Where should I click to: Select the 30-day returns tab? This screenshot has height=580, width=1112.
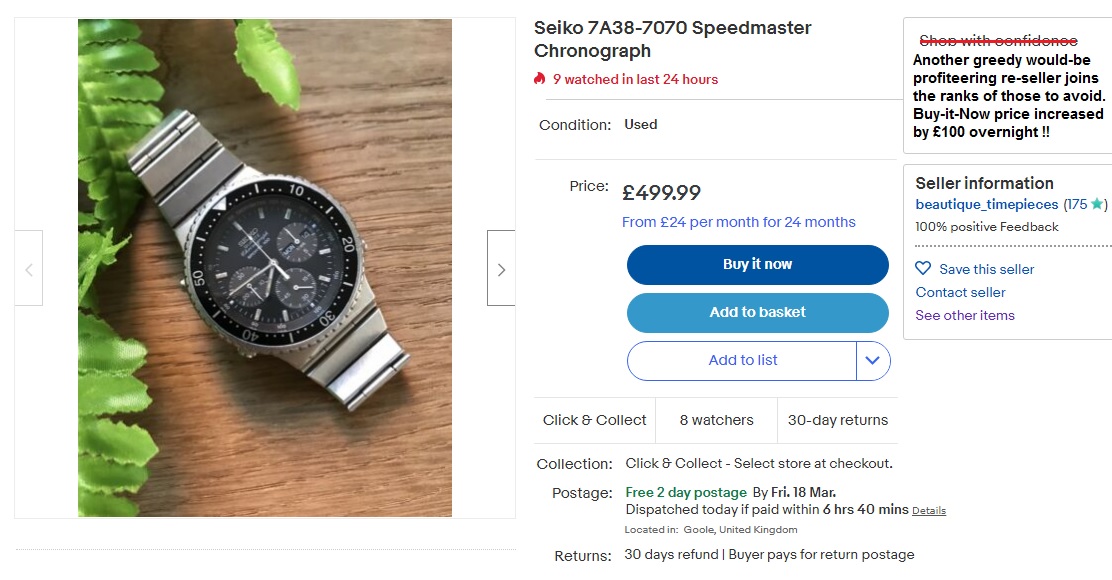coord(838,420)
